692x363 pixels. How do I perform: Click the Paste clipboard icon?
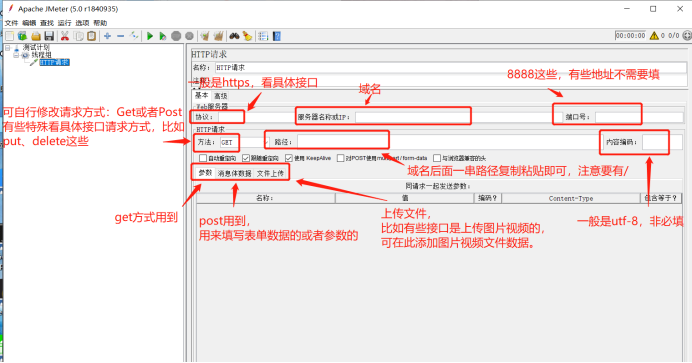91,36
